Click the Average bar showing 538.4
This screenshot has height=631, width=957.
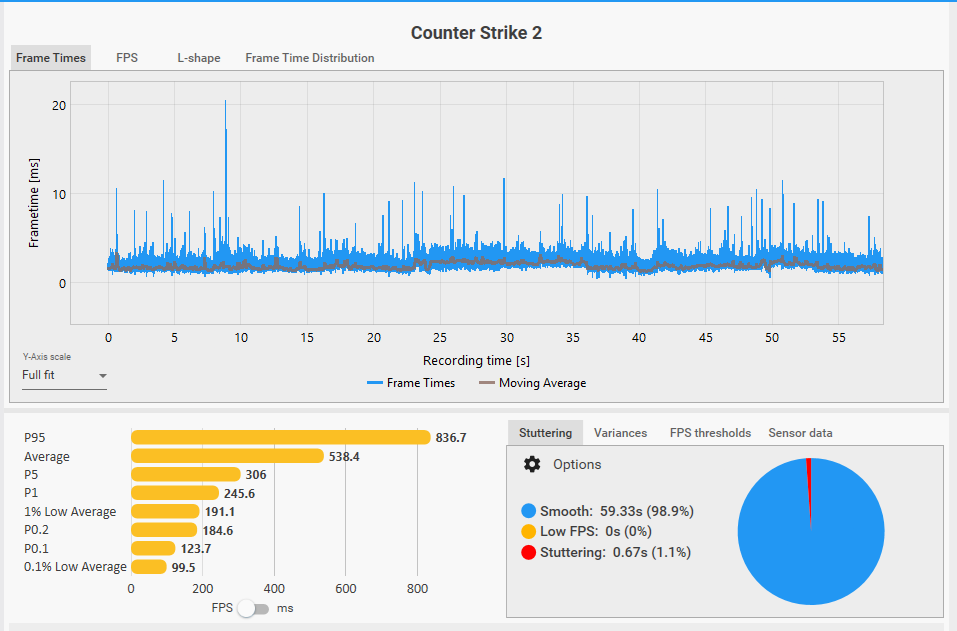227,456
